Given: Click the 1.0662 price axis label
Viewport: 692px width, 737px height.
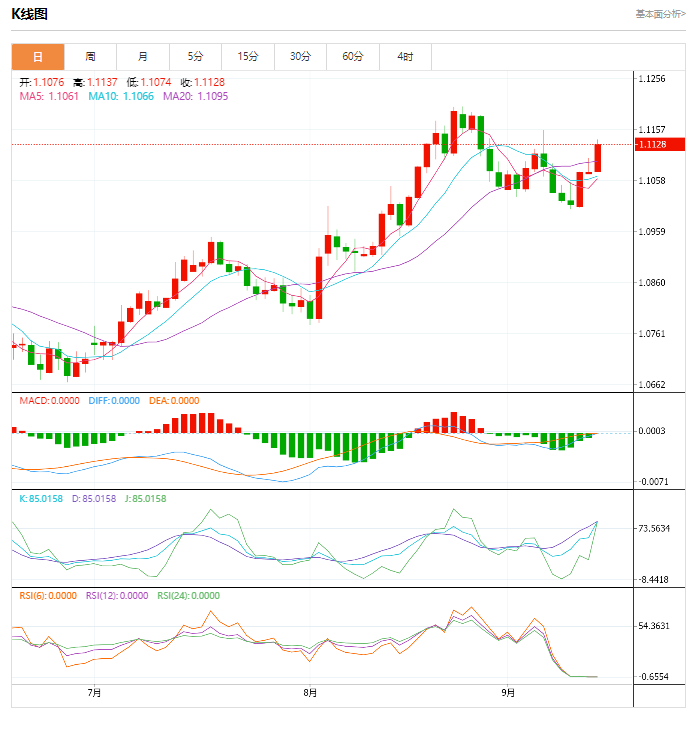Looking at the screenshot, I should 652,384.
